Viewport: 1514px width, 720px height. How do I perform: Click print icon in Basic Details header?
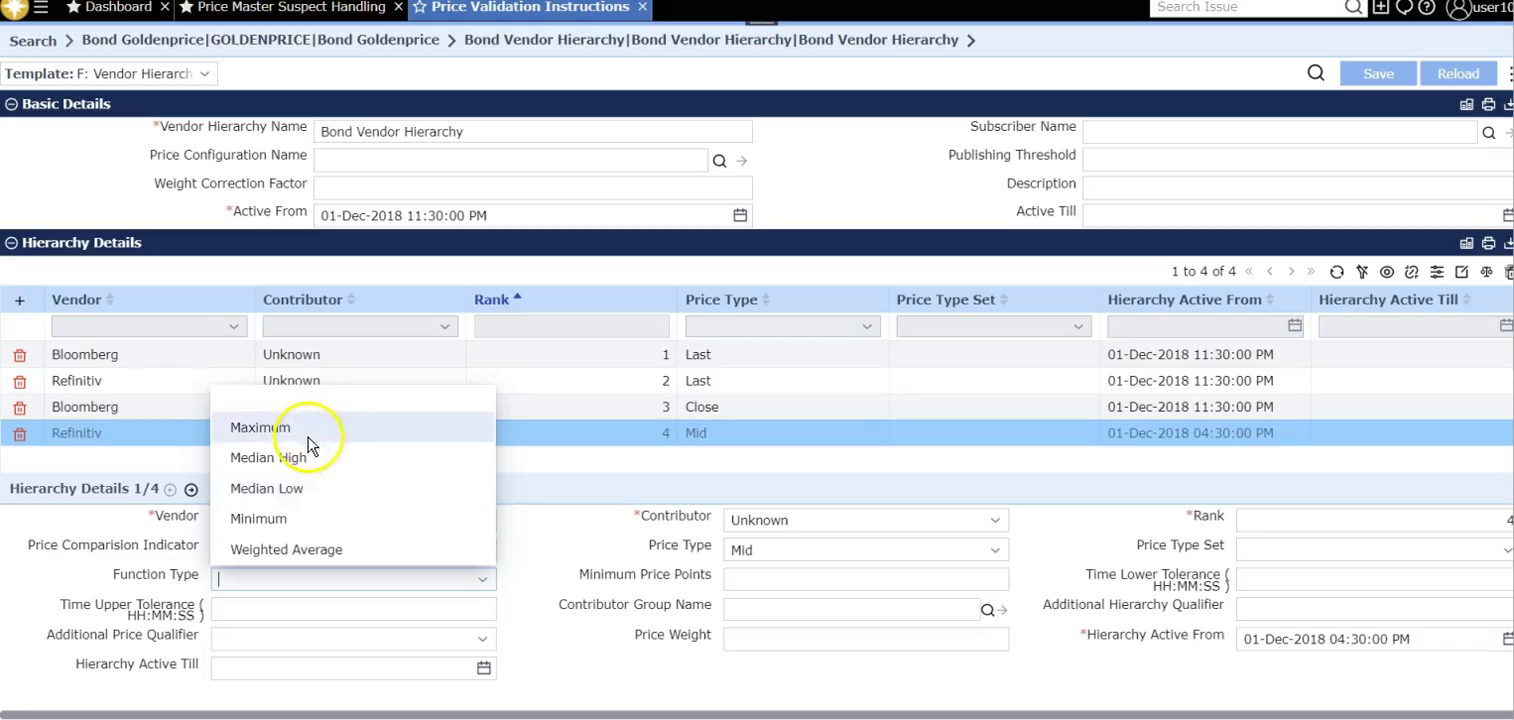[x=1489, y=104]
